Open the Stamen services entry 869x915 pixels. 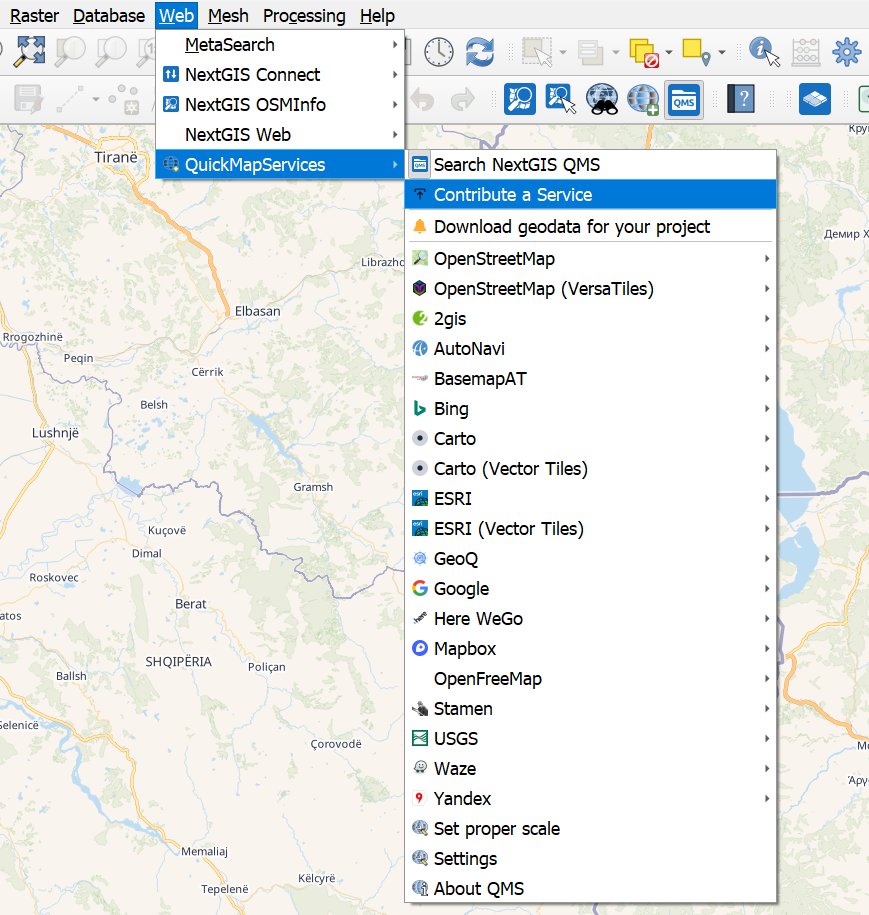click(x=591, y=708)
